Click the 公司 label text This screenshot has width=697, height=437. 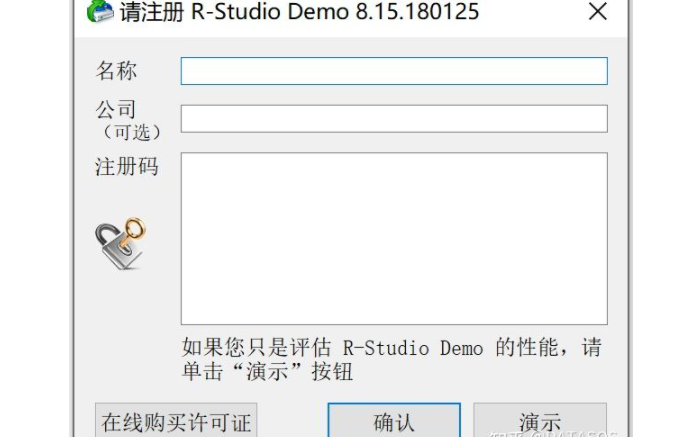coord(116,109)
